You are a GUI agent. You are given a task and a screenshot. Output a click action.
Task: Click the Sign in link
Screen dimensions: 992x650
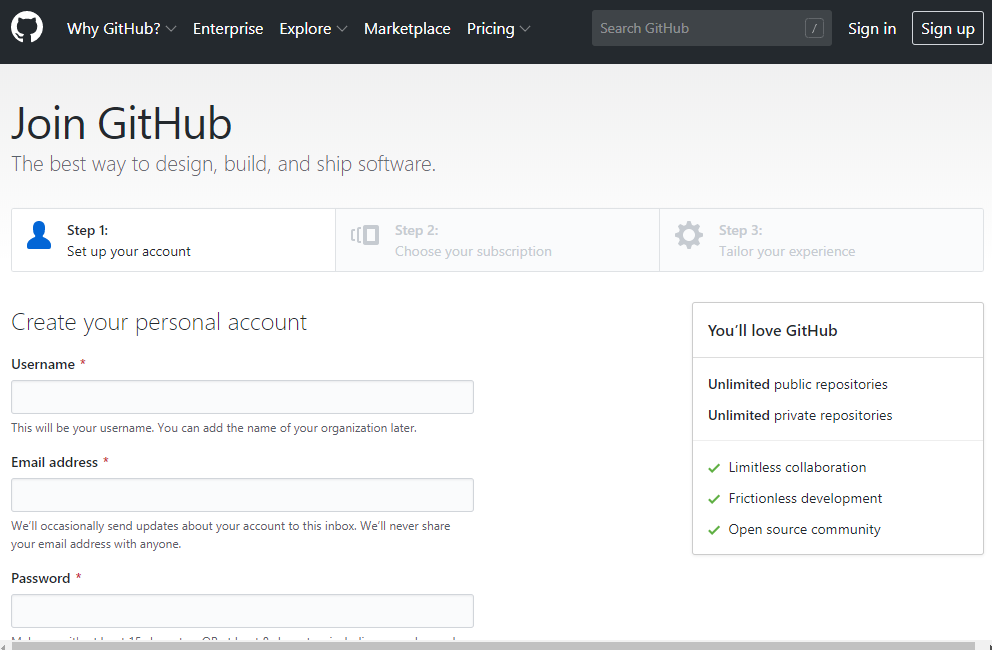(872, 29)
